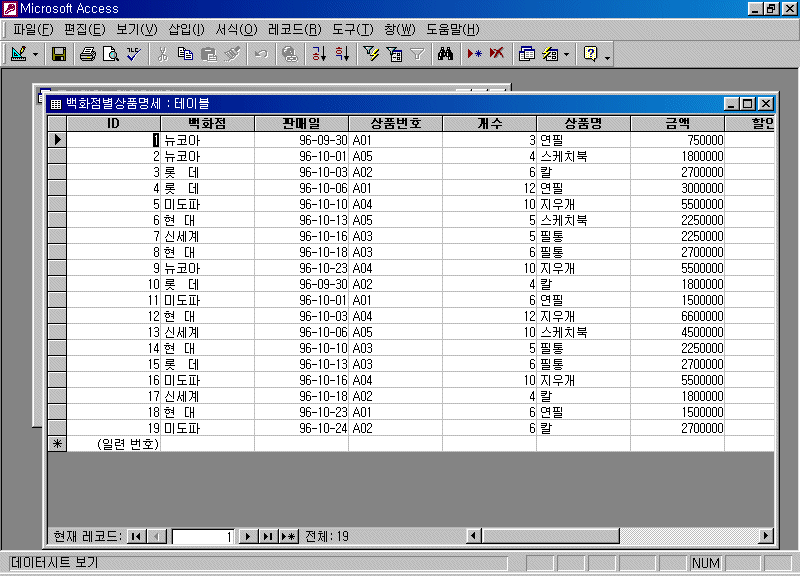
Task: Print the datasheet via the printer icon
Action: point(88,54)
